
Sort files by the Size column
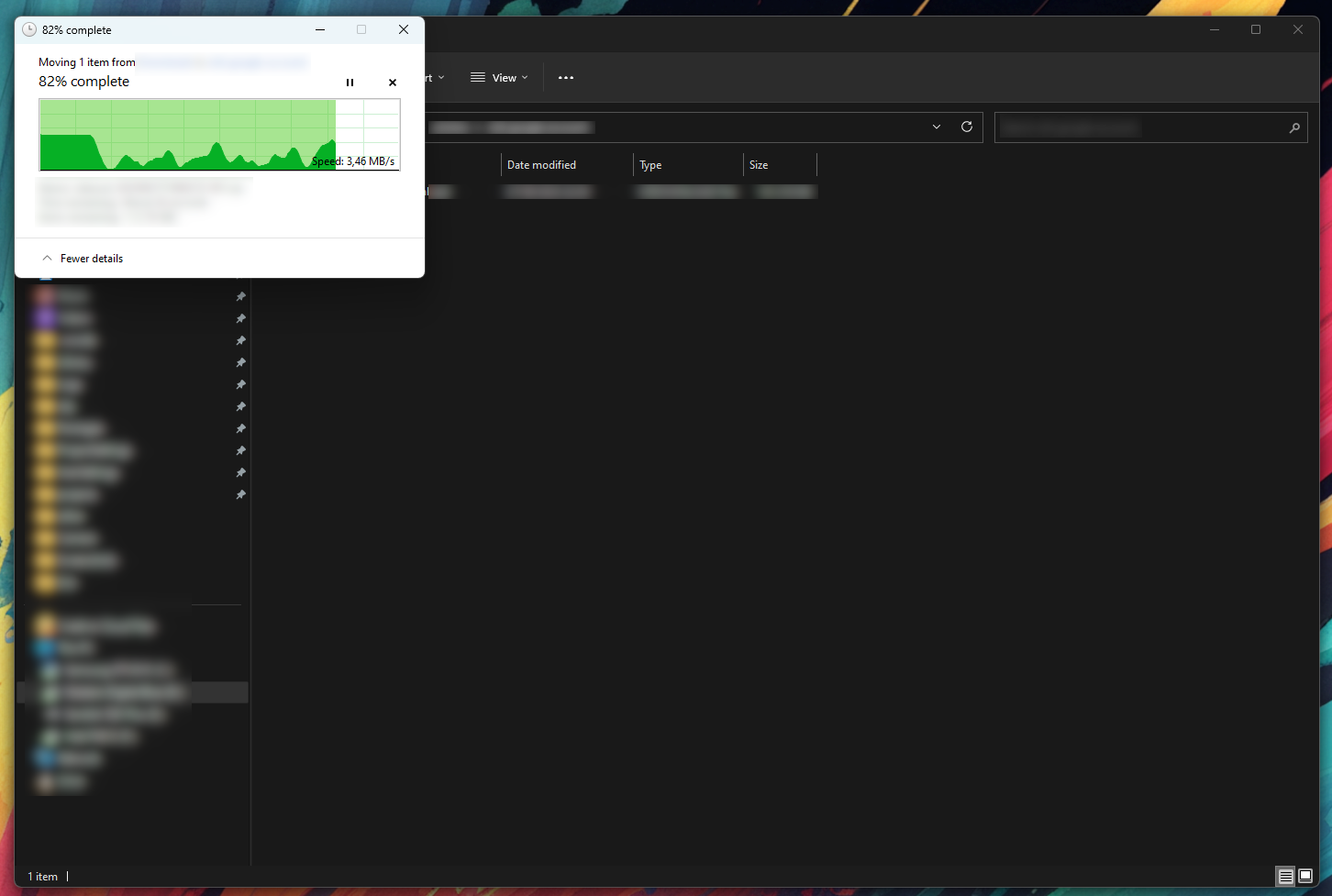pos(759,164)
